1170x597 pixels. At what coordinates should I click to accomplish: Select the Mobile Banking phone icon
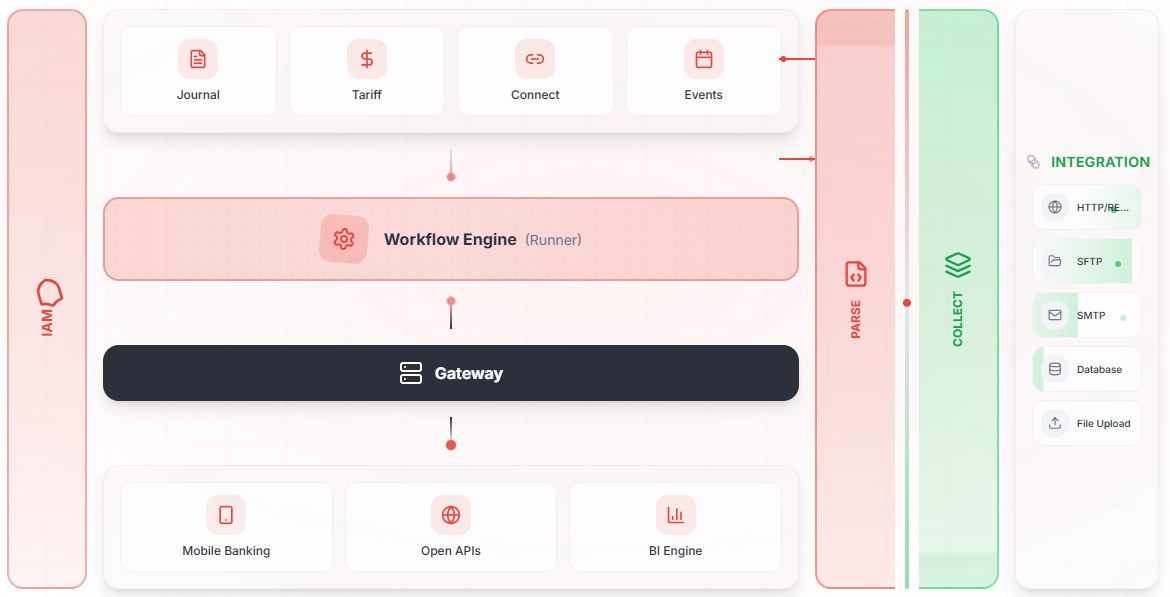coord(226,515)
